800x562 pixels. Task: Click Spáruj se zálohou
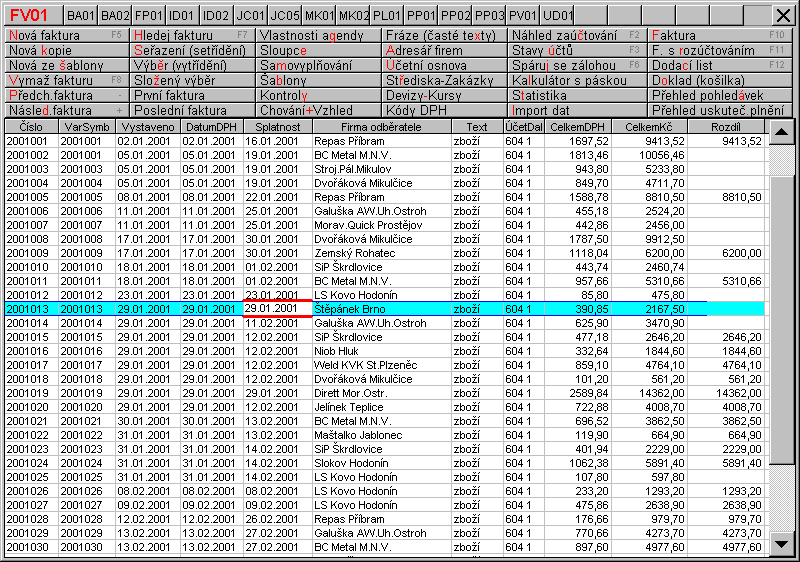pyautogui.click(x=577, y=65)
